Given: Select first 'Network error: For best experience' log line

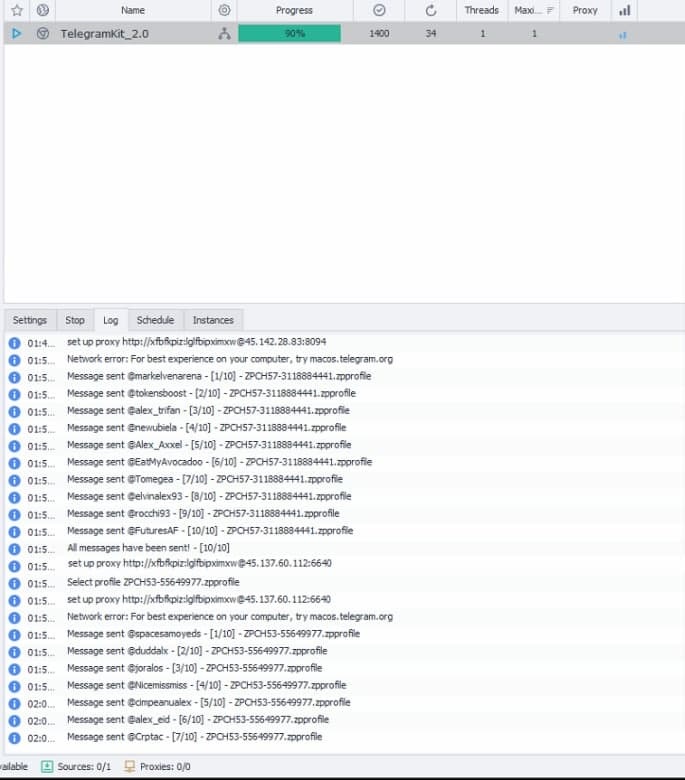Looking at the screenshot, I should click(x=230, y=359).
